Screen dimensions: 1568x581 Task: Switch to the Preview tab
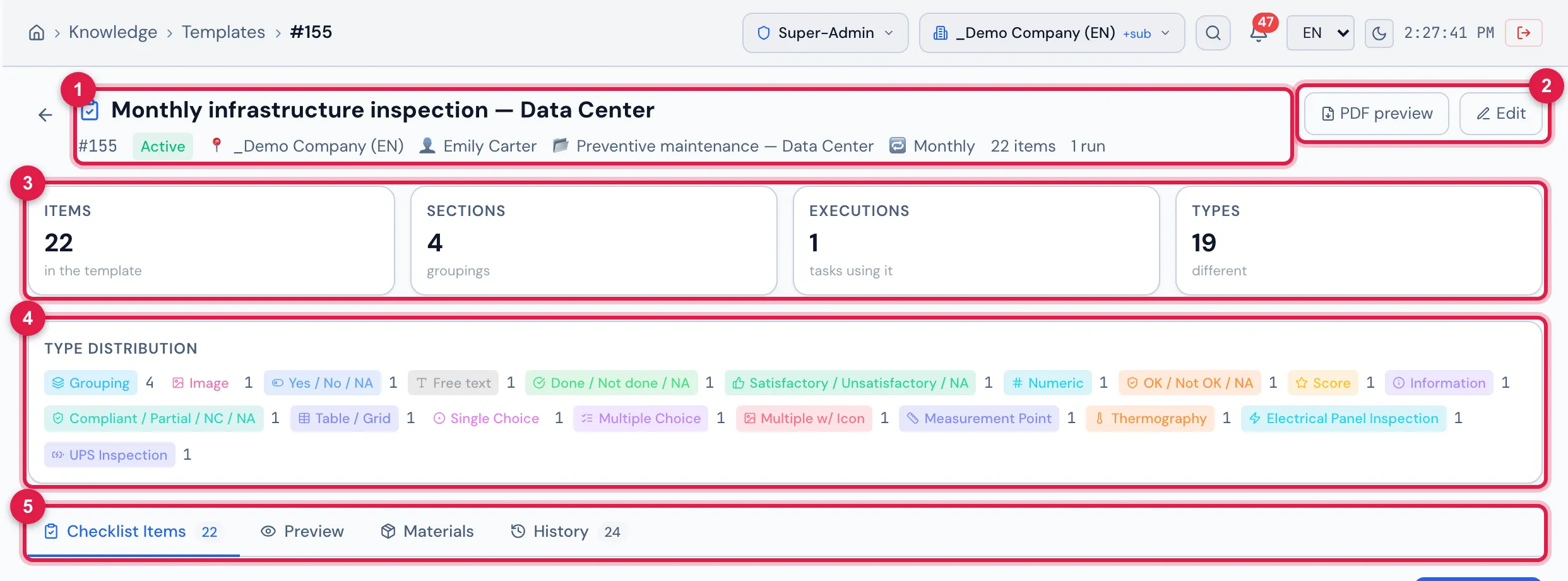pos(302,532)
